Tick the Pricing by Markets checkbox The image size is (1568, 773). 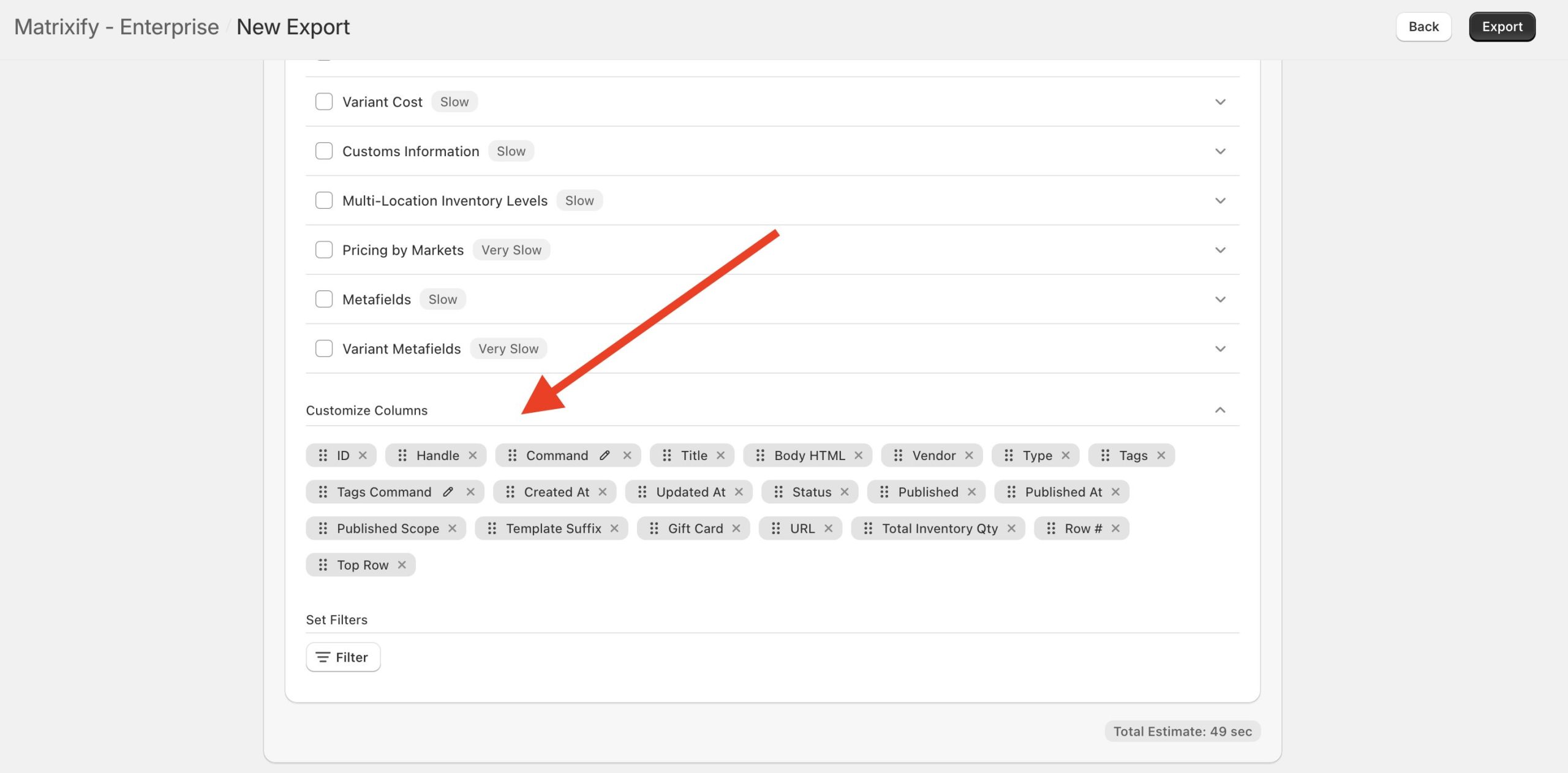pos(324,250)
